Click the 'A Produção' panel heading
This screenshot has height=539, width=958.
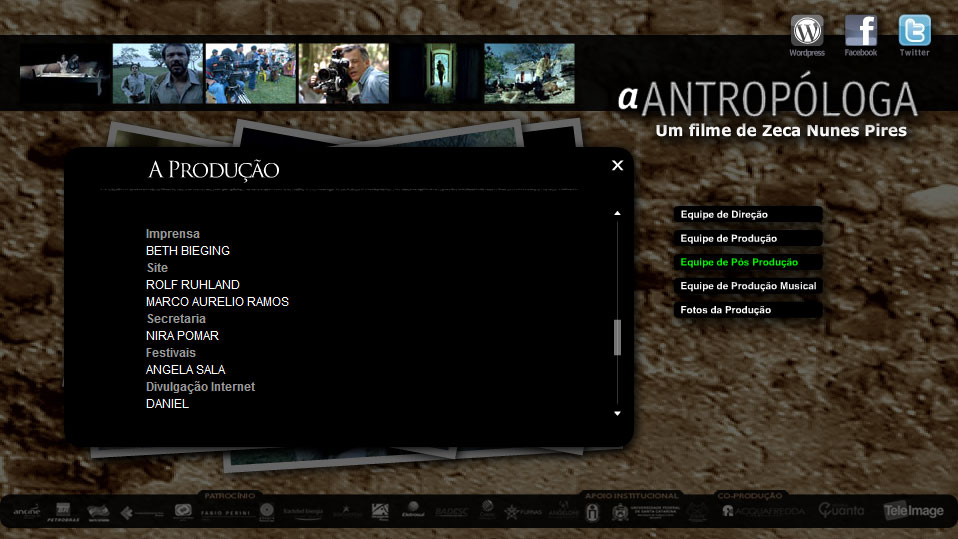(214, 170)
